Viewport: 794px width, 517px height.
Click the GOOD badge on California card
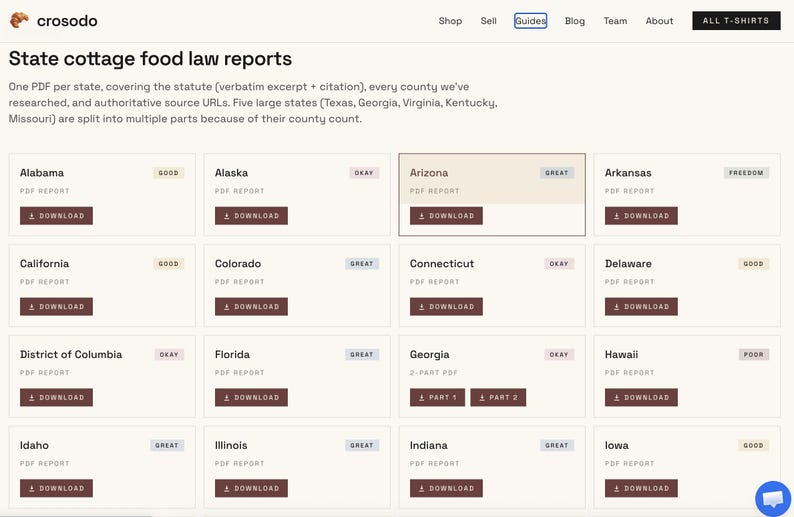click(x=169, y=263)
